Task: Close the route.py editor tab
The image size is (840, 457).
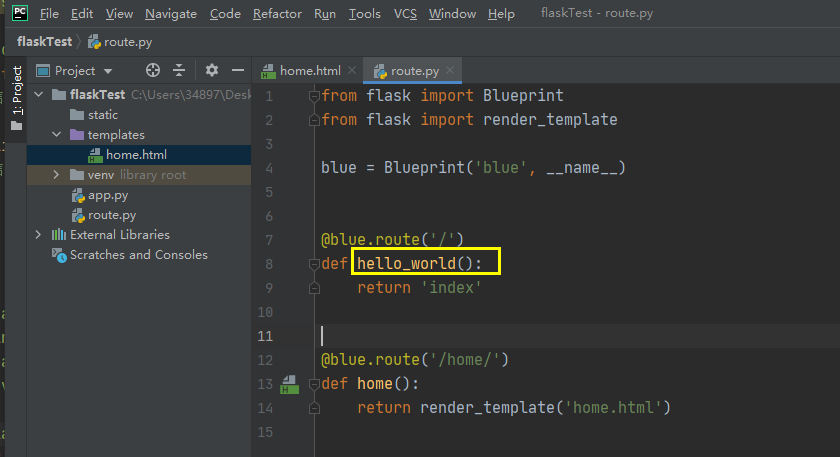Action: tap(450, 70)
